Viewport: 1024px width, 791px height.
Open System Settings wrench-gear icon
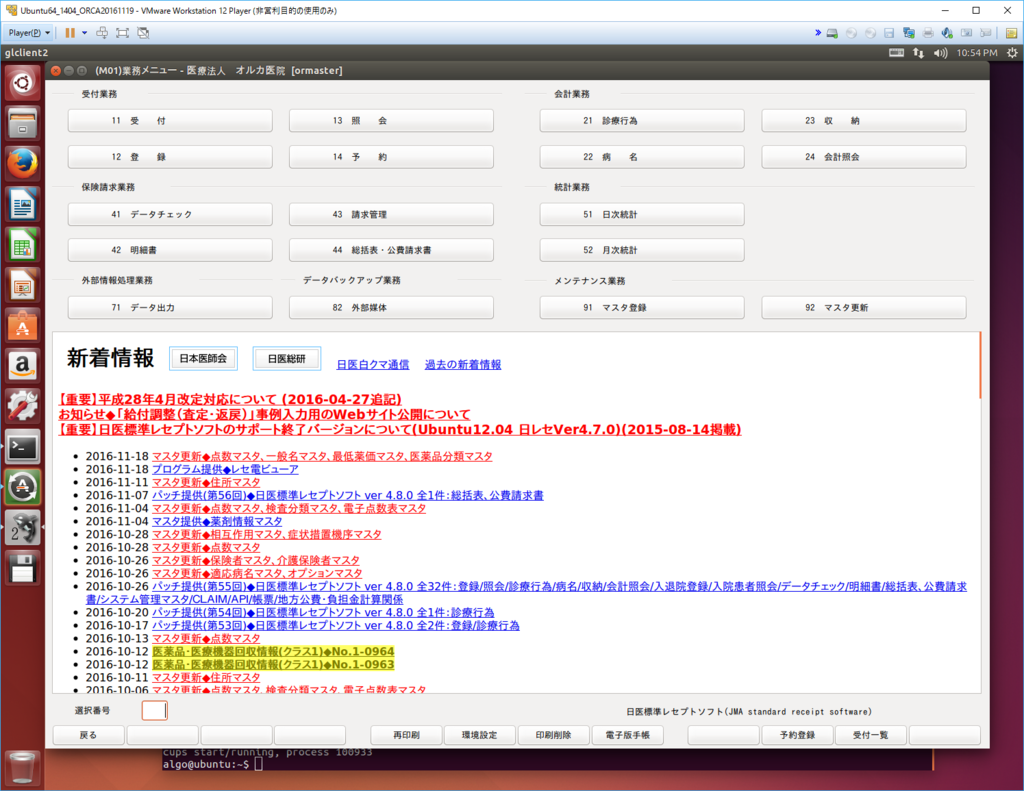22,406
